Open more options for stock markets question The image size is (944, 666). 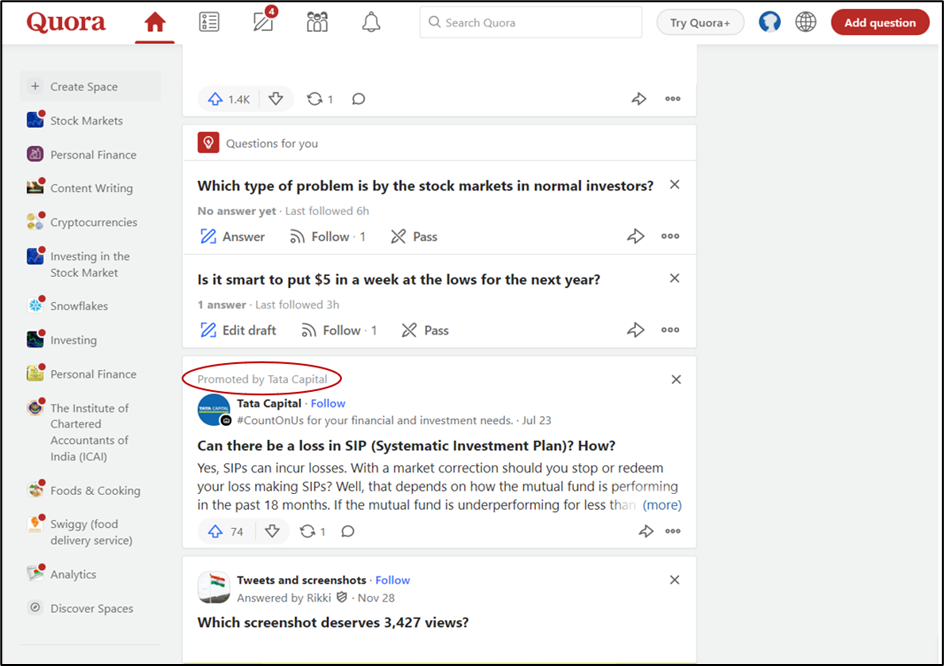[670, 236]
